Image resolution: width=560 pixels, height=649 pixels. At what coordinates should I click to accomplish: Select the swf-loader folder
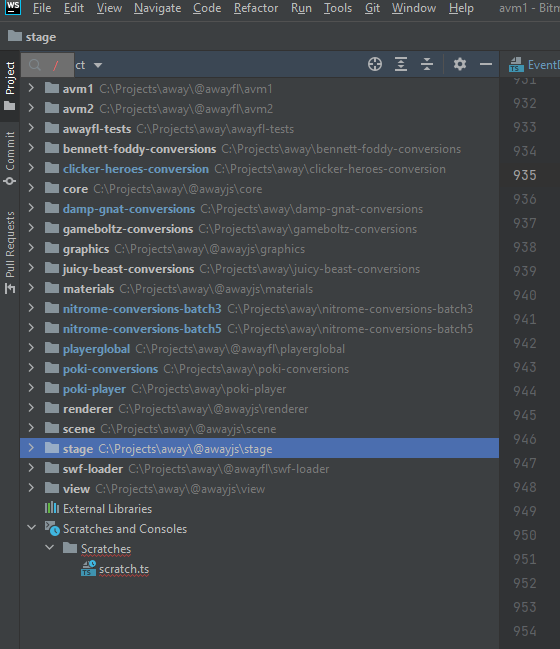pyautogui.click(x=260, y=469)
